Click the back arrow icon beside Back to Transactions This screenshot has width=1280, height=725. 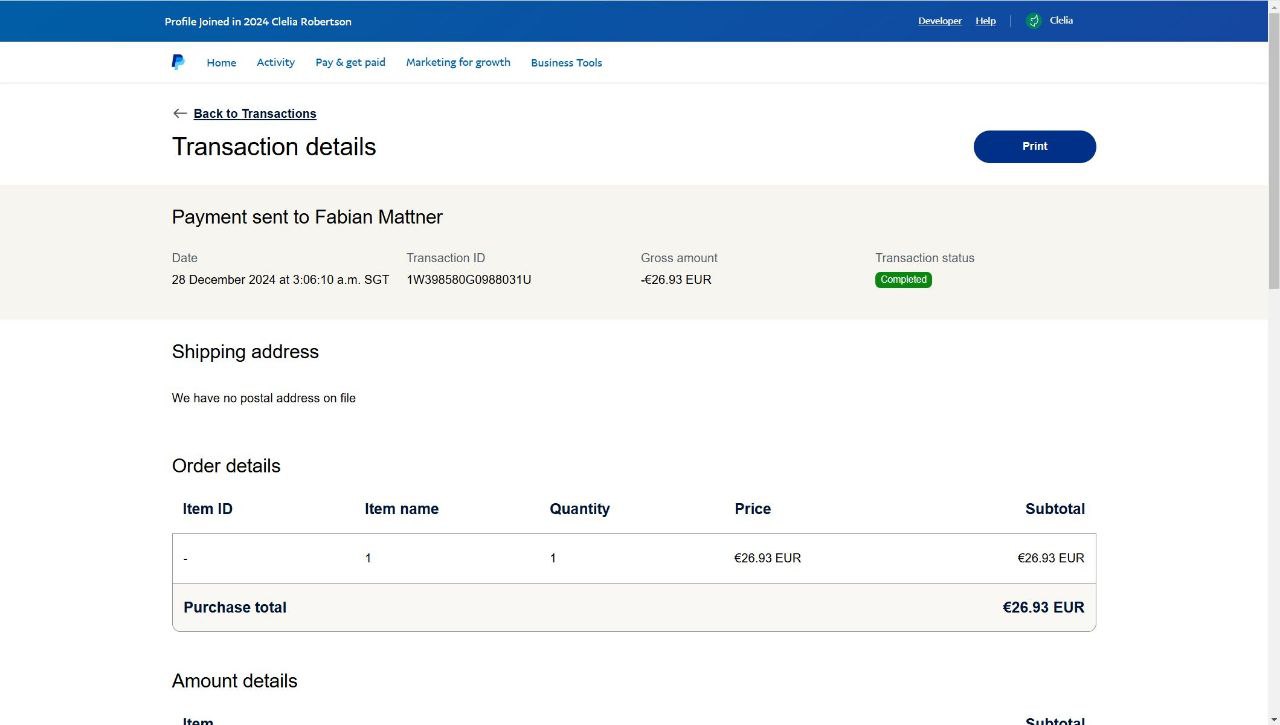click(x=180, y=114)
